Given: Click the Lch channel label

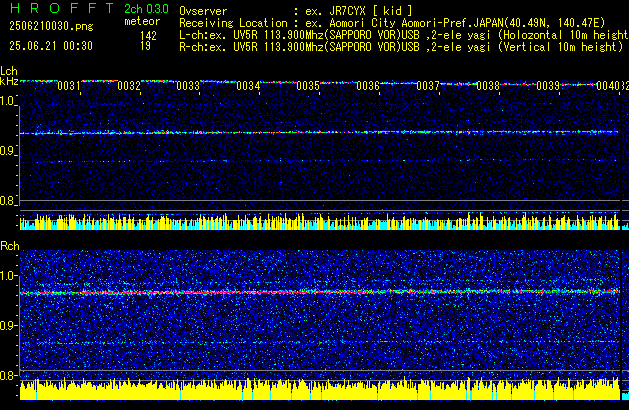Looking at the screenshot, I should coord(9,71).
